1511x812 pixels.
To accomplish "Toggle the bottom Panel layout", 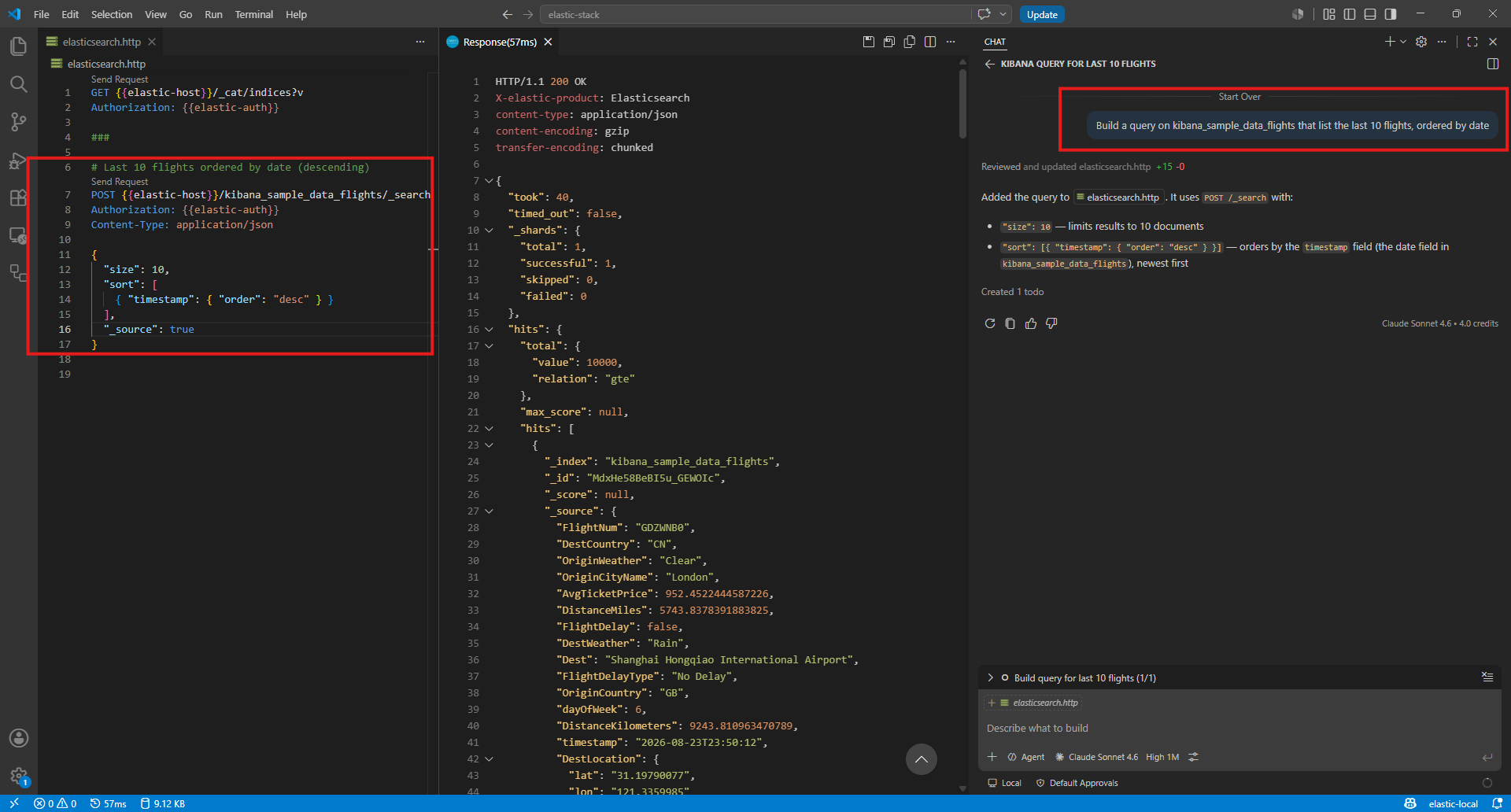I will click(x=1370, y=14).
